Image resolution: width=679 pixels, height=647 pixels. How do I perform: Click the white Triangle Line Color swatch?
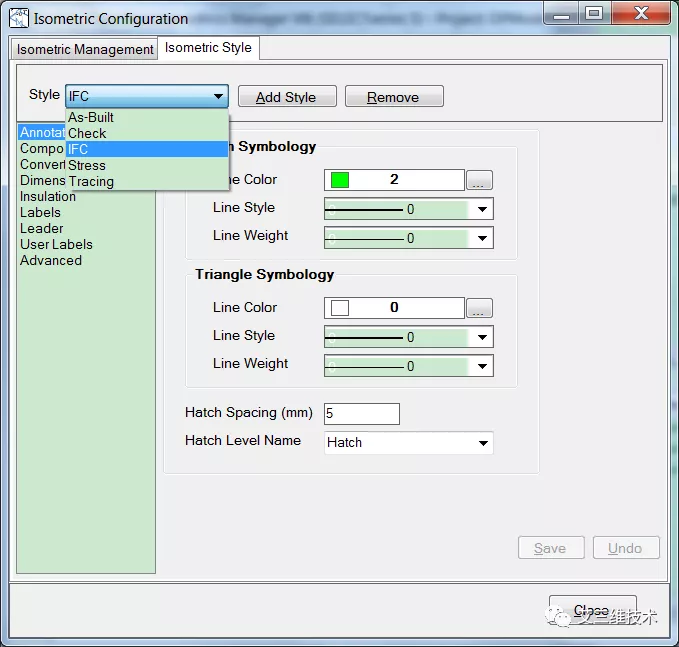[340, 308]
